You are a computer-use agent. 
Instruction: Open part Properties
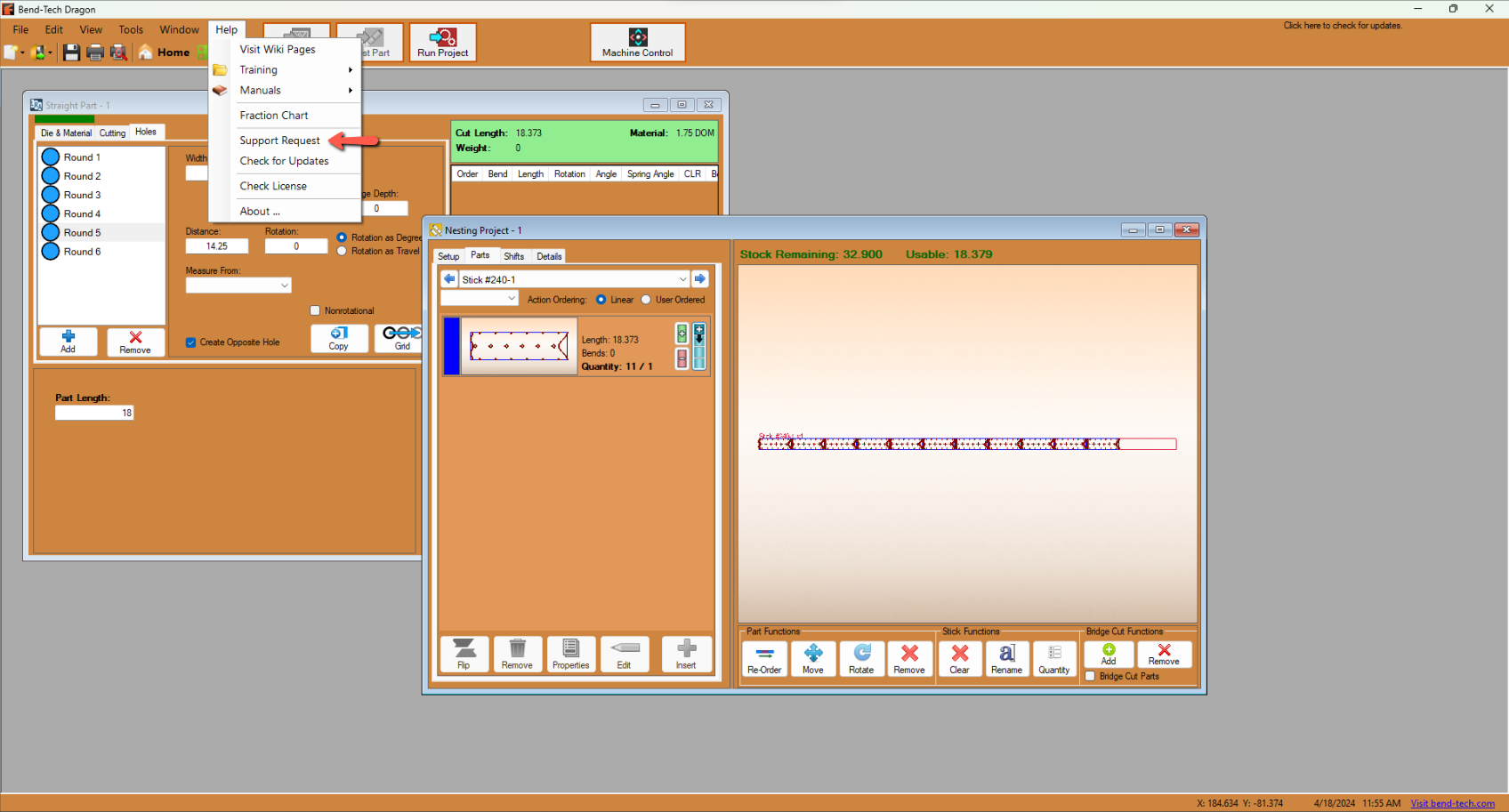[571, 655]
